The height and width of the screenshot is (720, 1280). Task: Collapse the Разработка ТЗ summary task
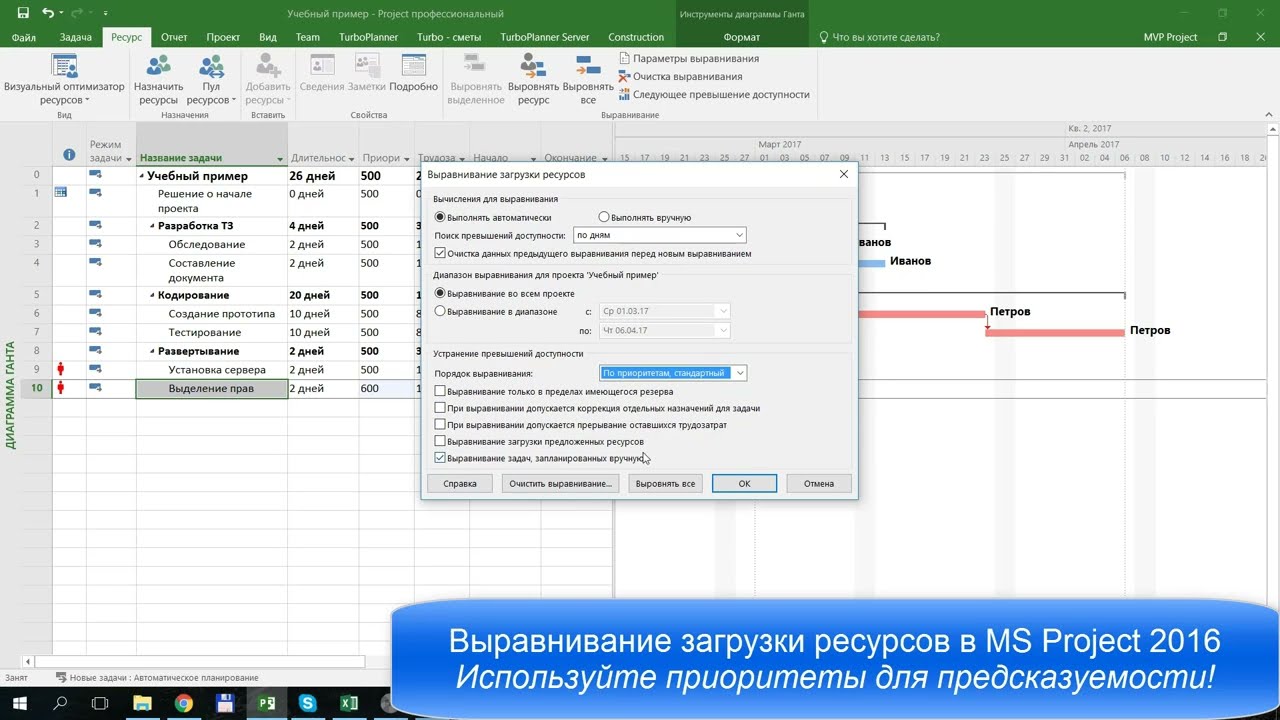pyautogui.click(x=153, y=226)
